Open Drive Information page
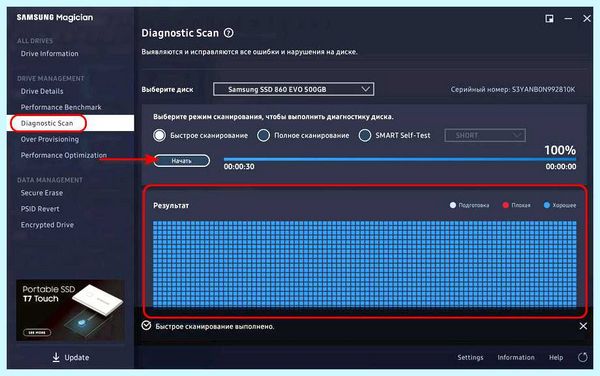 49,54
